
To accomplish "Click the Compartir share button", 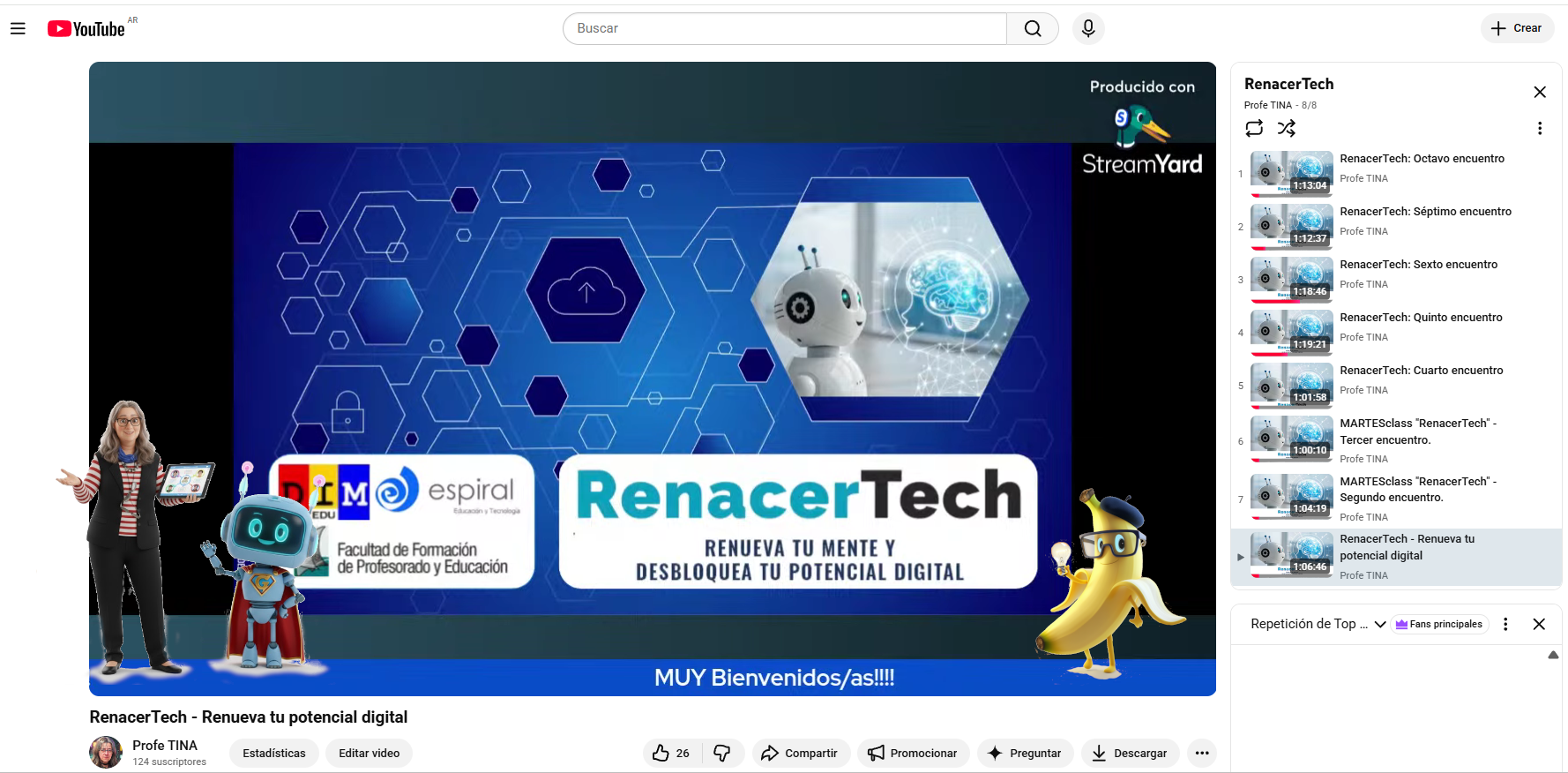I will click(x=799, y=753).
